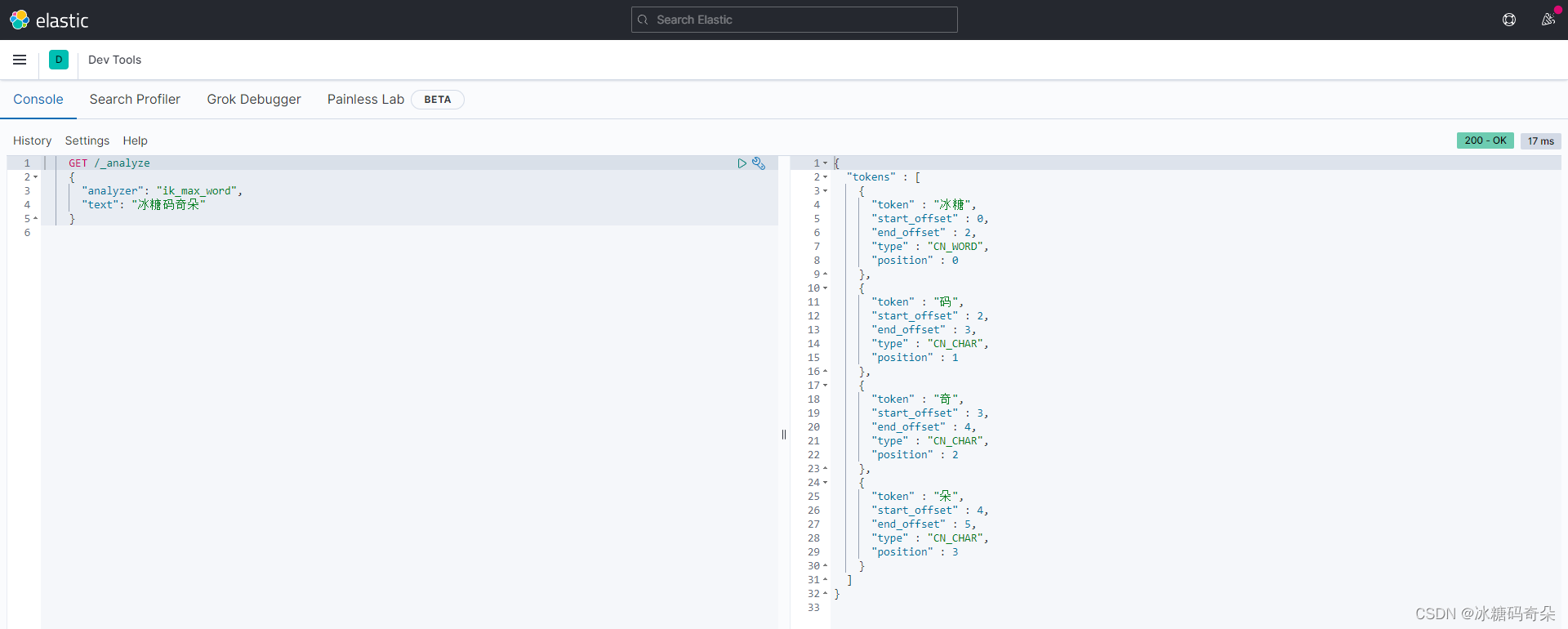Open the help menu lifebuoy icon

coord(1509,20)
